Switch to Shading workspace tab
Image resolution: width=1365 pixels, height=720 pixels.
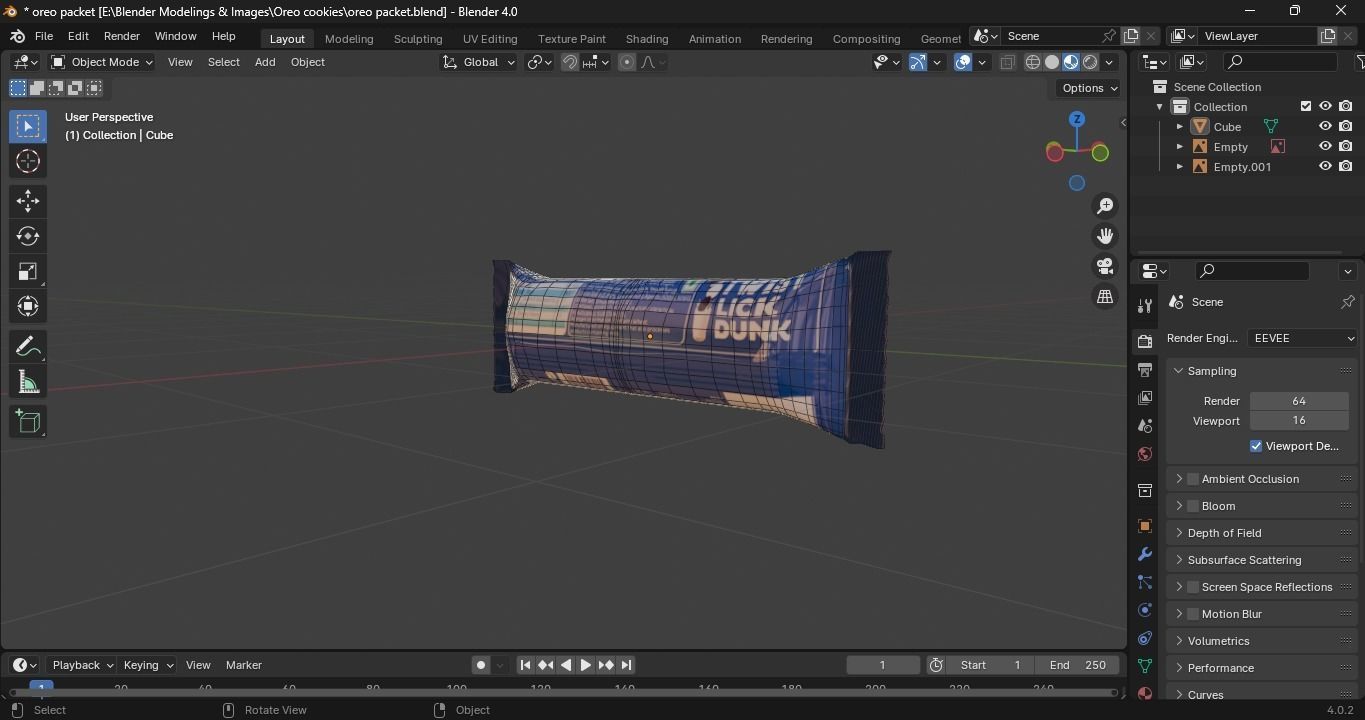click(647, 38)
